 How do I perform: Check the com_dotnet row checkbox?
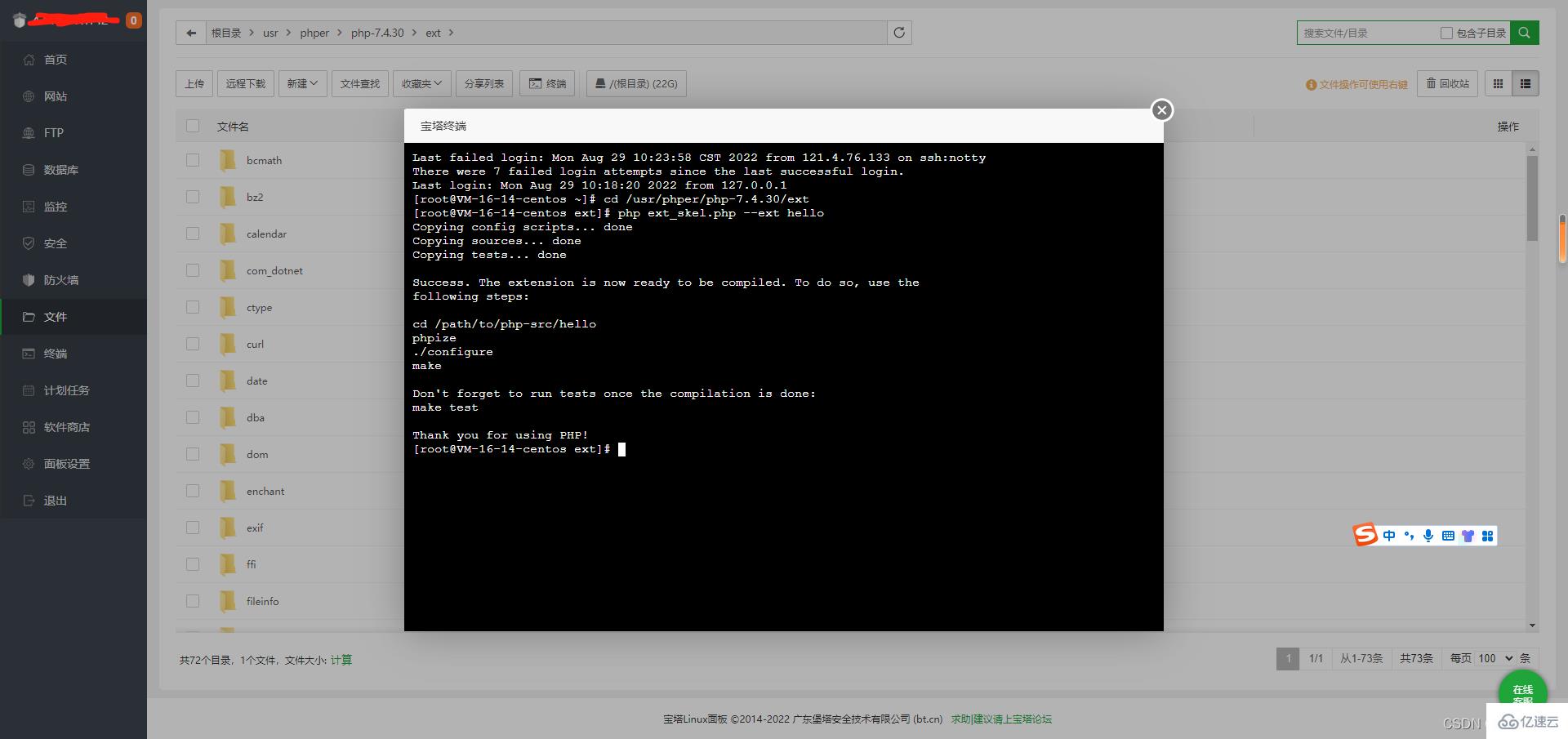(193, 270)
